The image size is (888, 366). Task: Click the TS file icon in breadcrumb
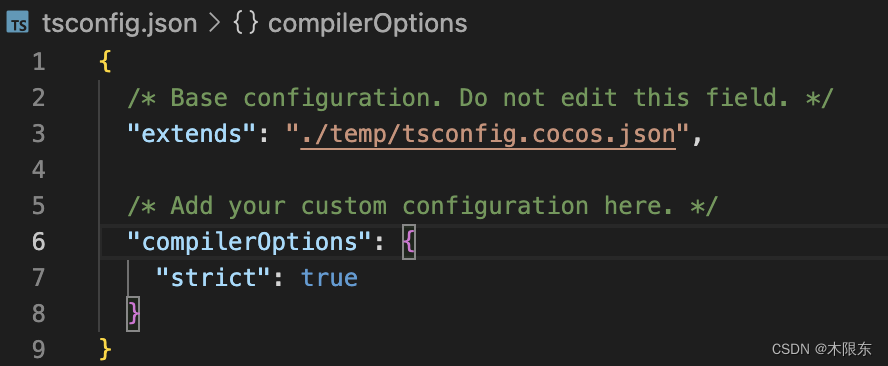click(x=18, y=24)
